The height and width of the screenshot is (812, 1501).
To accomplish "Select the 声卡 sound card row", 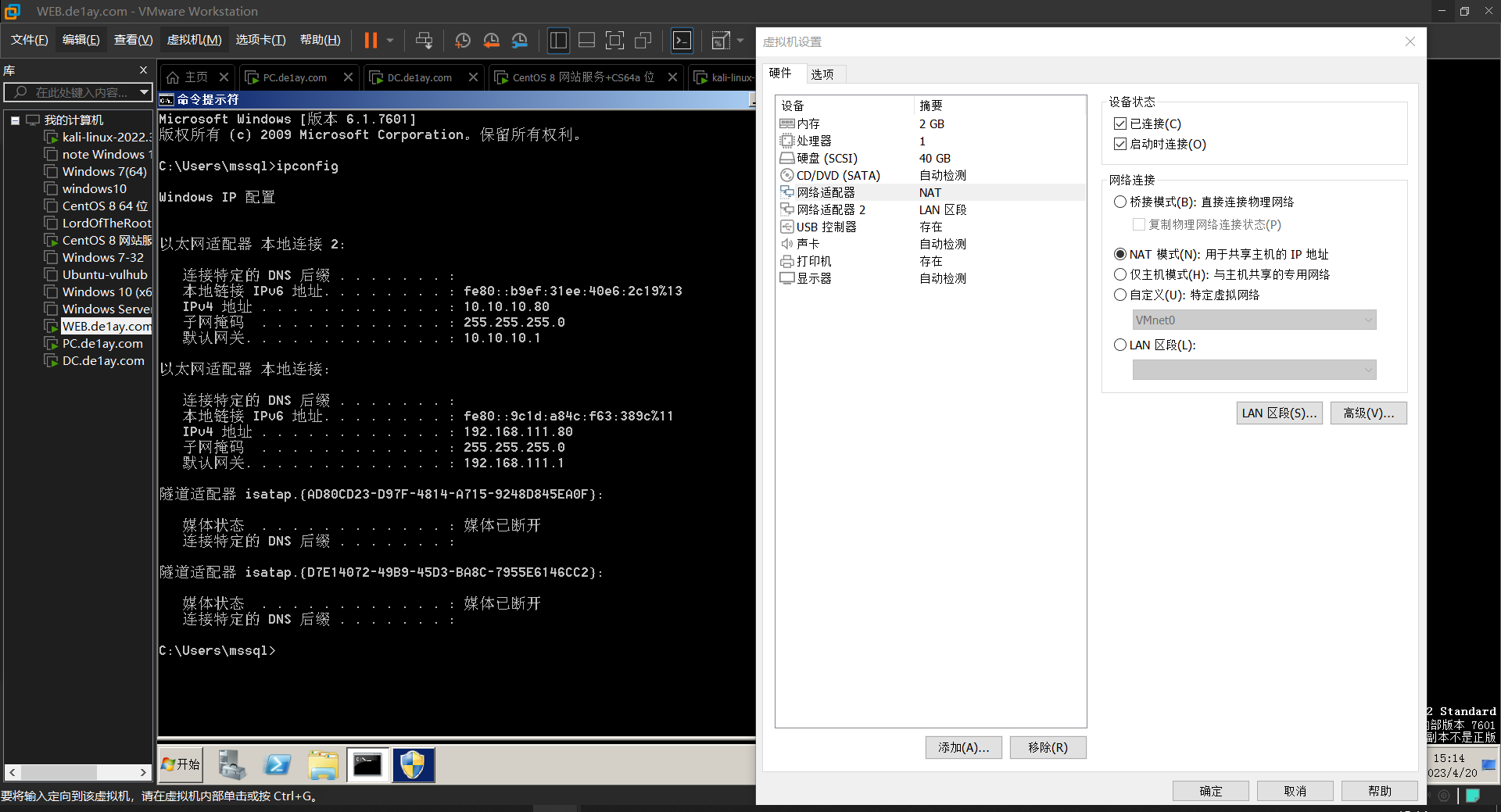I will pos(930,244).
